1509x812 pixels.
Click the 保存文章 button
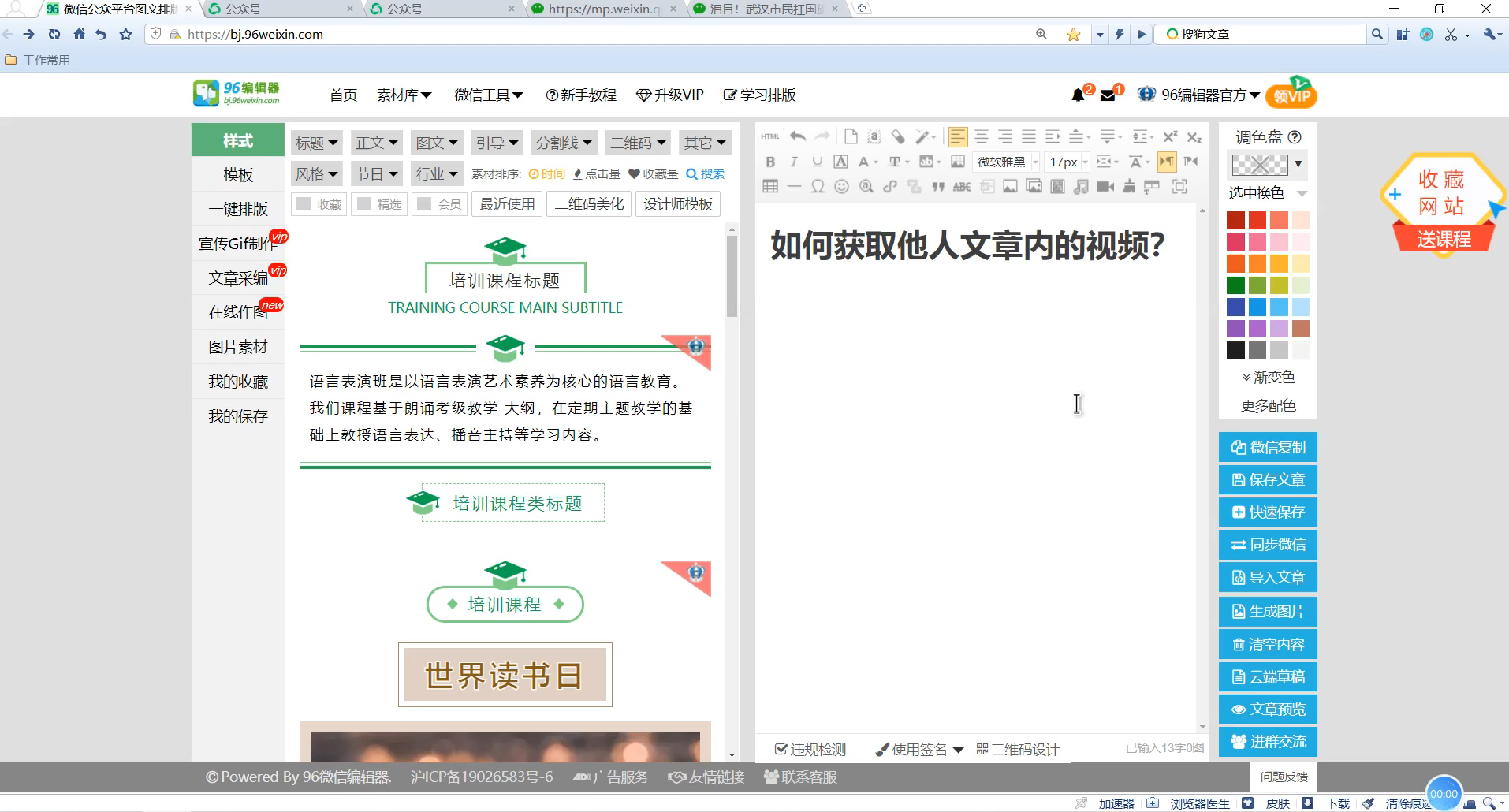click(1268, 479)
